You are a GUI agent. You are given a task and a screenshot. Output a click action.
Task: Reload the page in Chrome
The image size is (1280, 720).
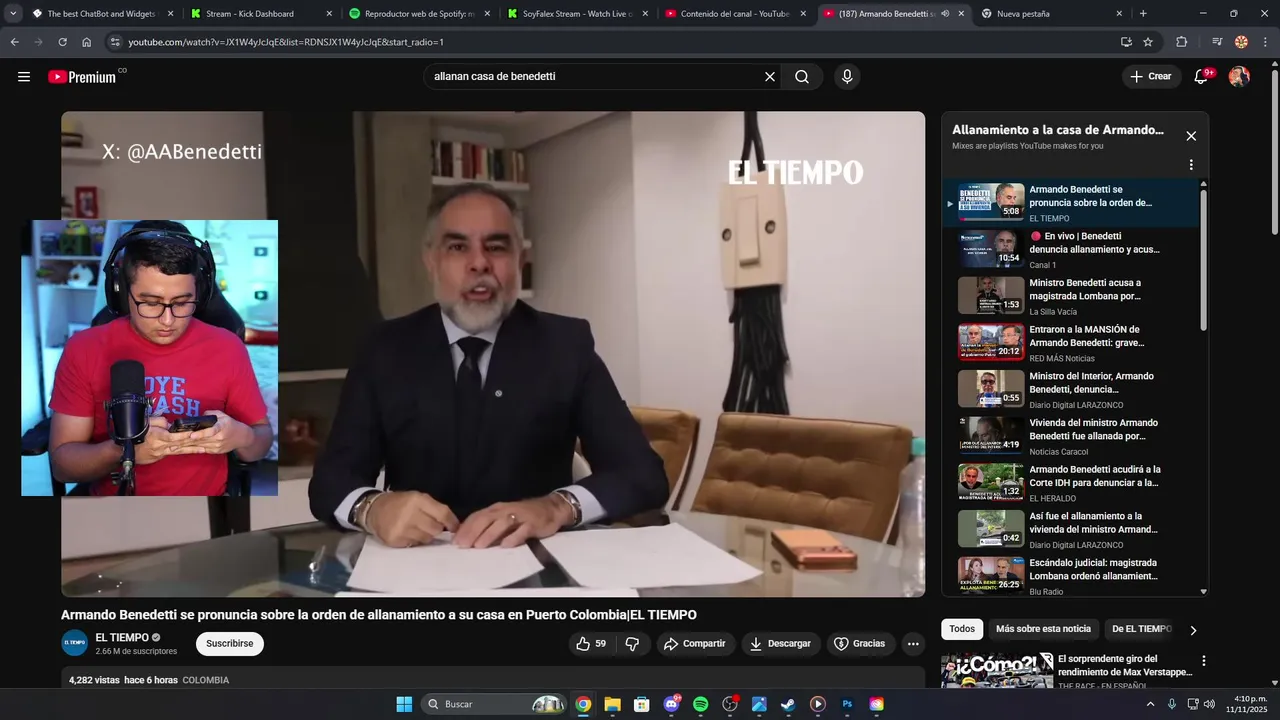point(62,42)
